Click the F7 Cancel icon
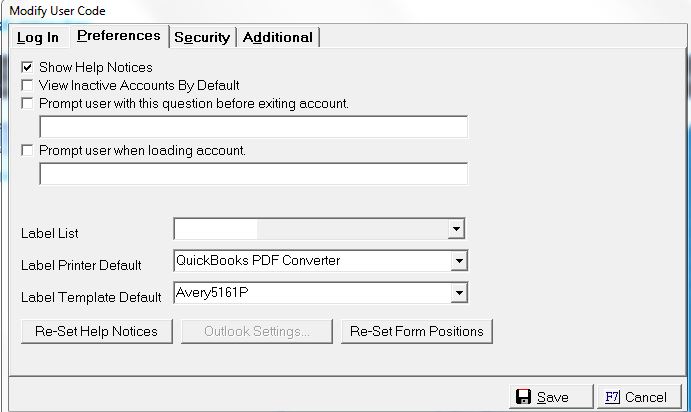Image resolution: width=691 pixels, height=412 pixels. coord(613,397)
